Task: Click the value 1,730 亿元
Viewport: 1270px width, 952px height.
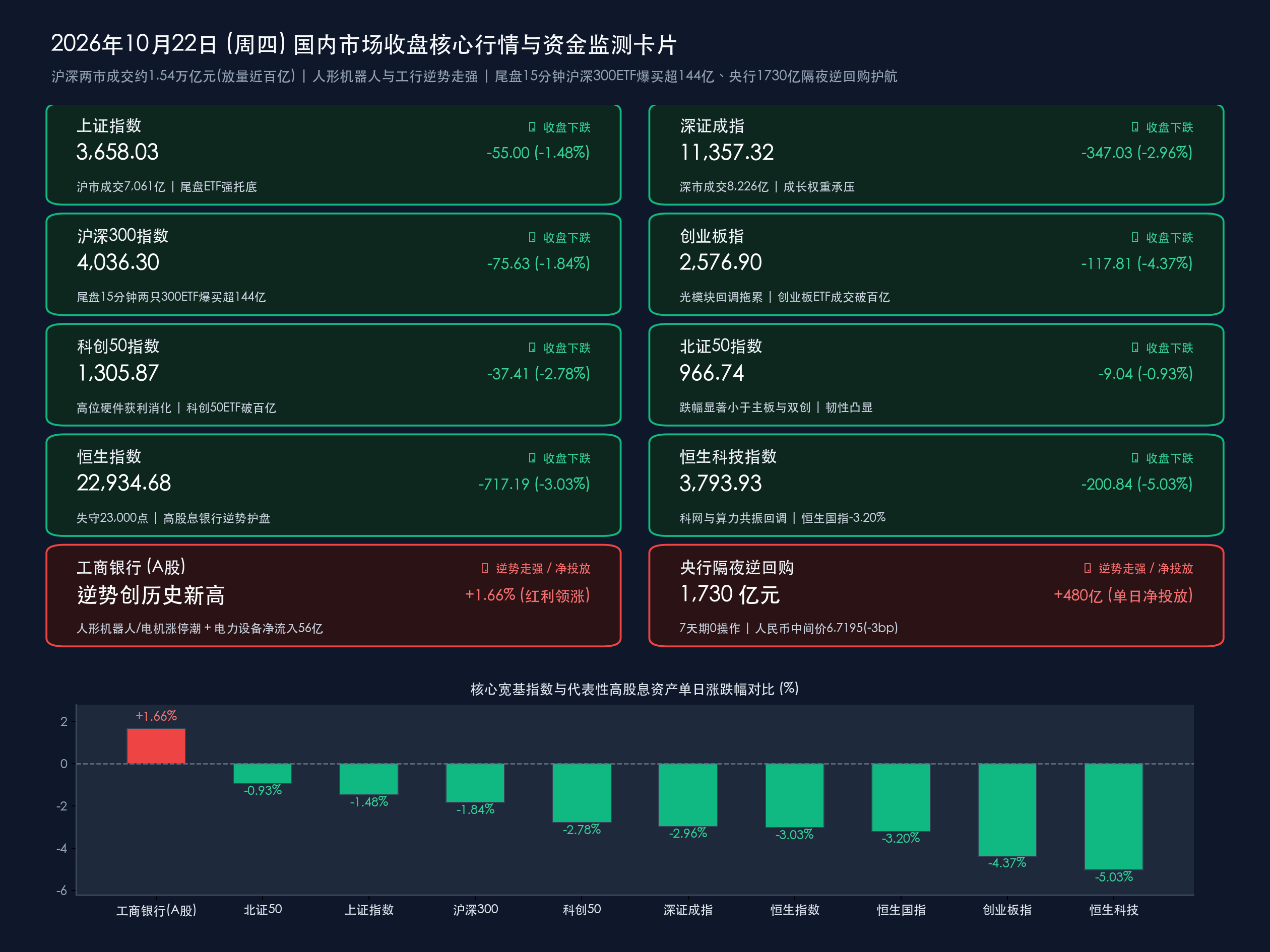Action: point(730,594)
